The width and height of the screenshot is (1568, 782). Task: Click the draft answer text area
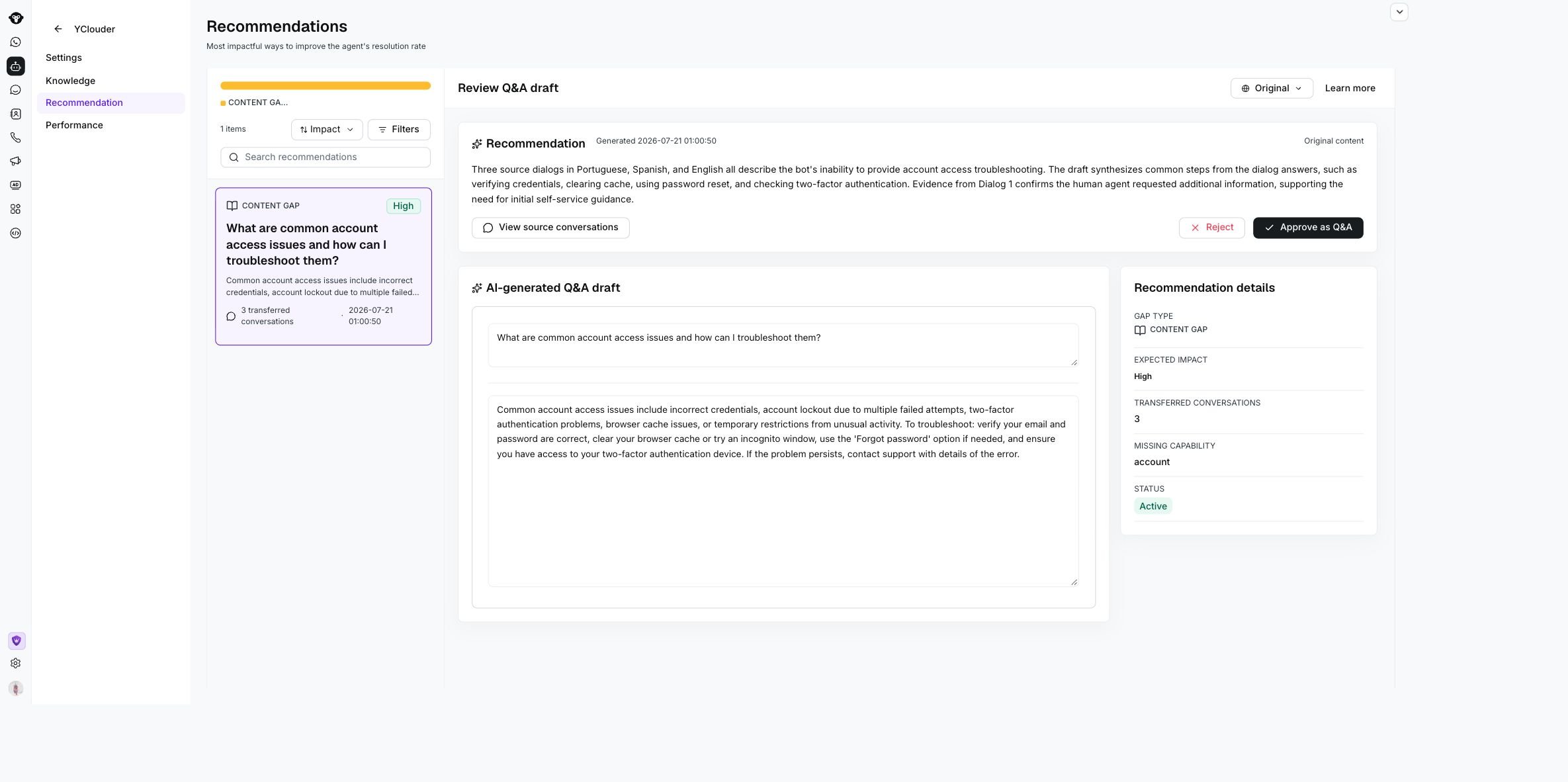tap(783, 491)
